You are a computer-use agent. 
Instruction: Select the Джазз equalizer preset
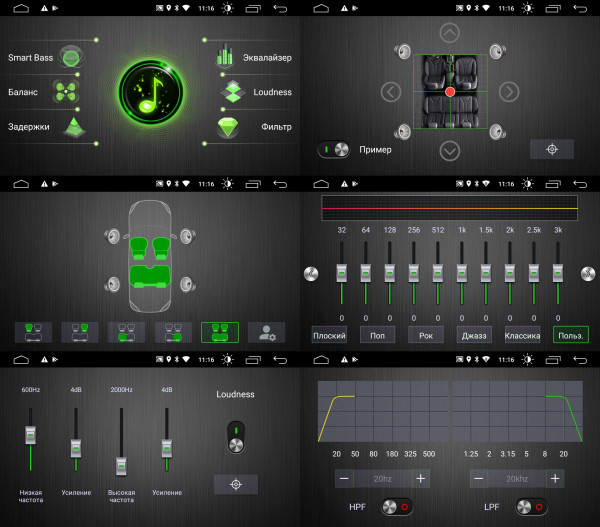pos(474,335)
